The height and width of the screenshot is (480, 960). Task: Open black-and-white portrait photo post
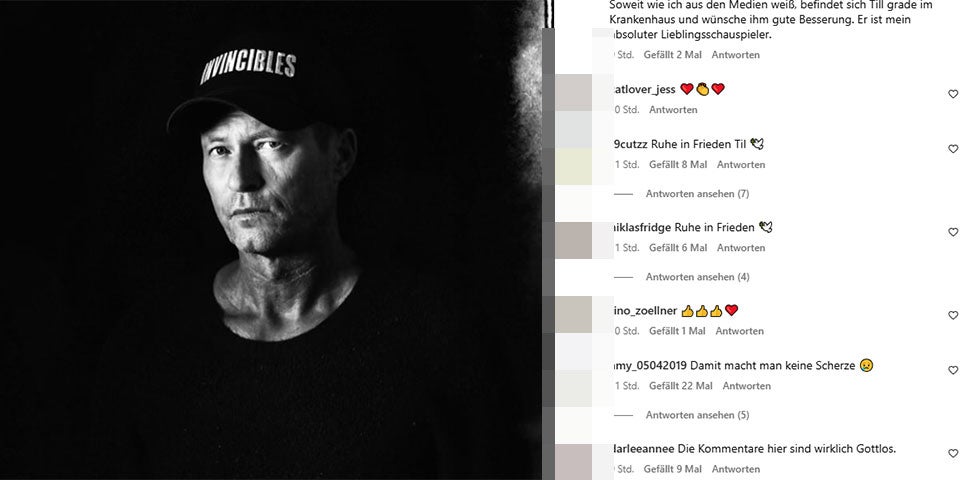(x=271, y=240)
